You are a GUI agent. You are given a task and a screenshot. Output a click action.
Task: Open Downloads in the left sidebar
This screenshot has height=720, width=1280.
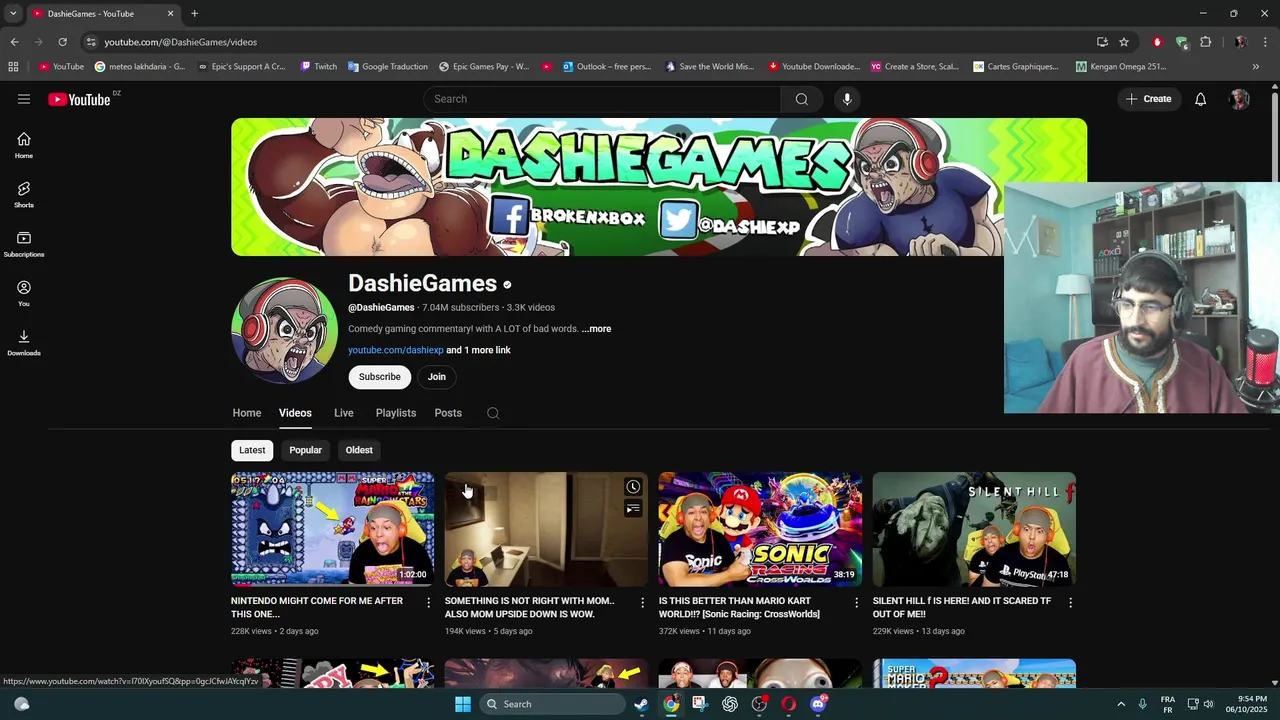click(24, 342)
